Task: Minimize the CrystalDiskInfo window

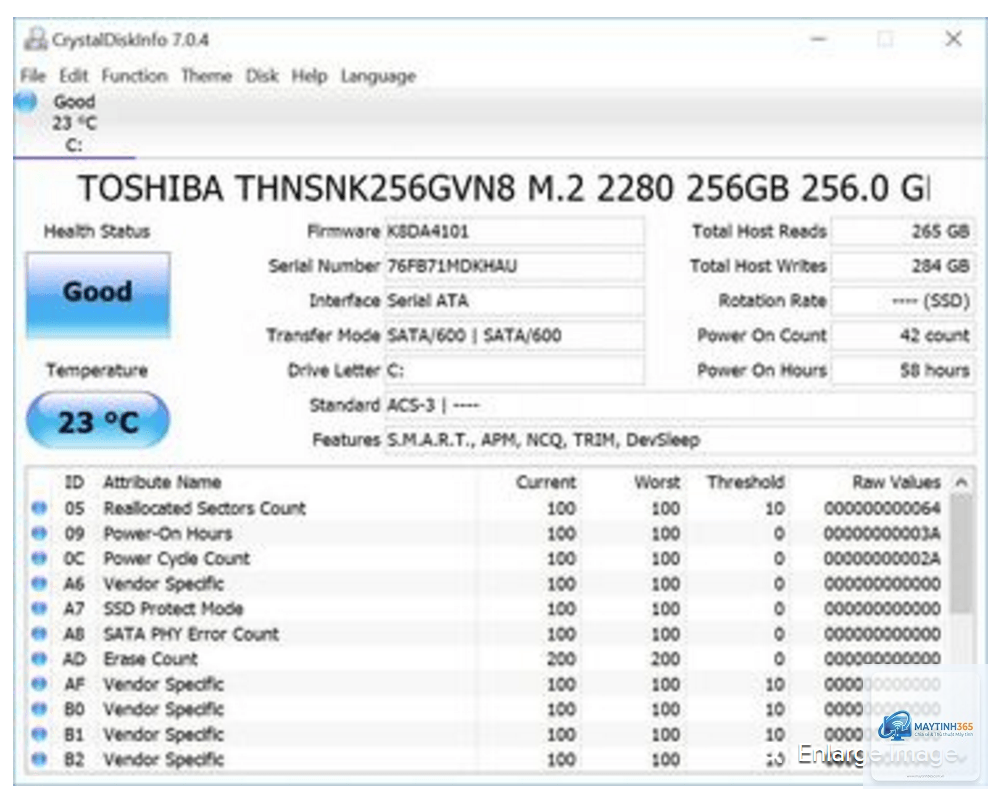Action: [x=819, y=39]
